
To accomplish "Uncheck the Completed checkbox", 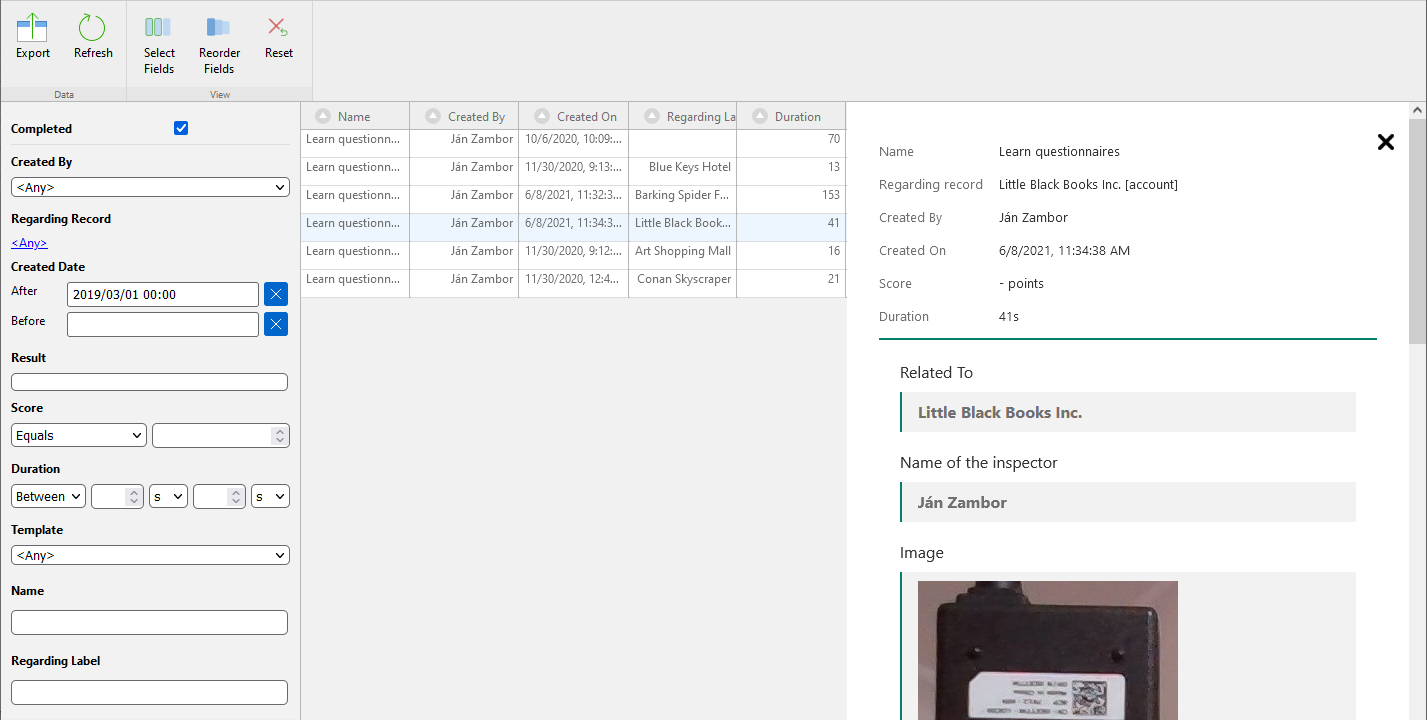I will pos(181,128).
